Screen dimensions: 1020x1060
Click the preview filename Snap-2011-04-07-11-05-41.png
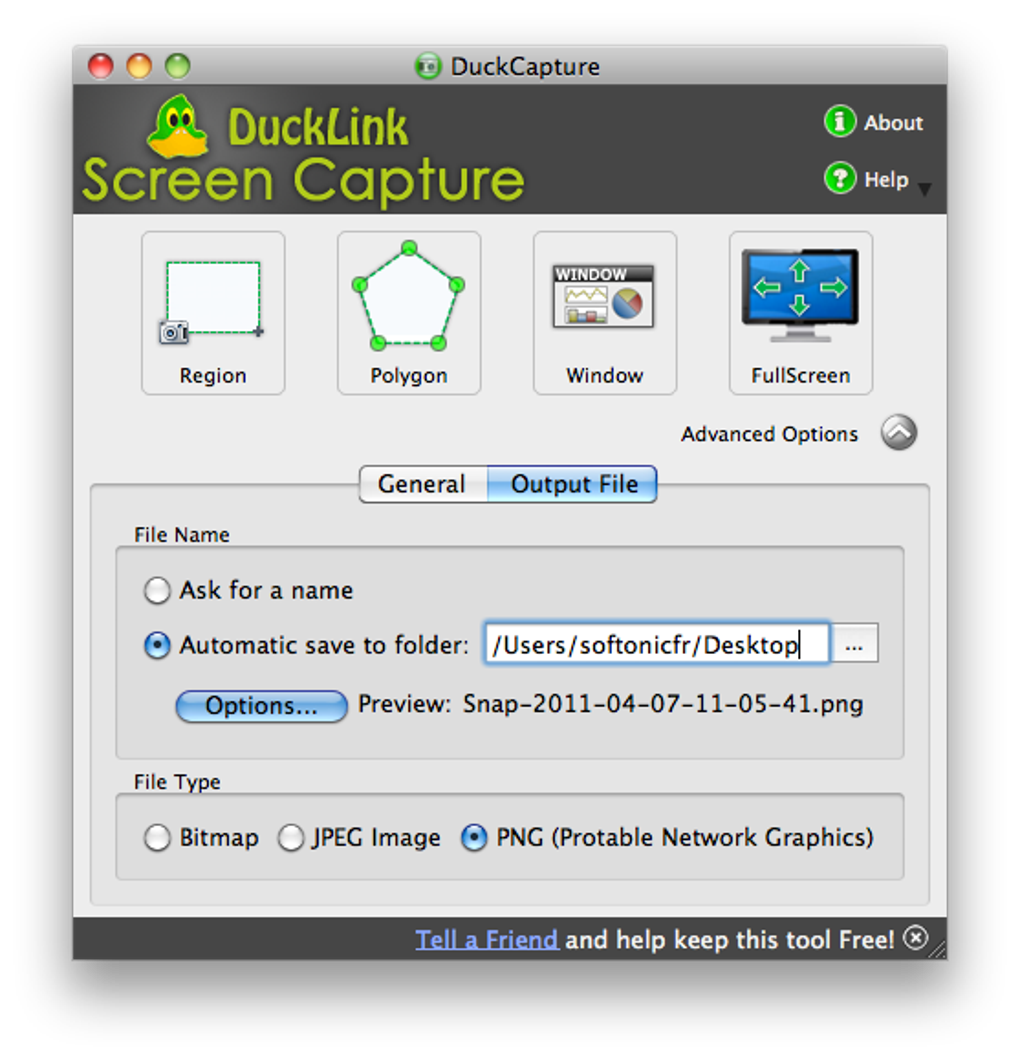point(663,704)
